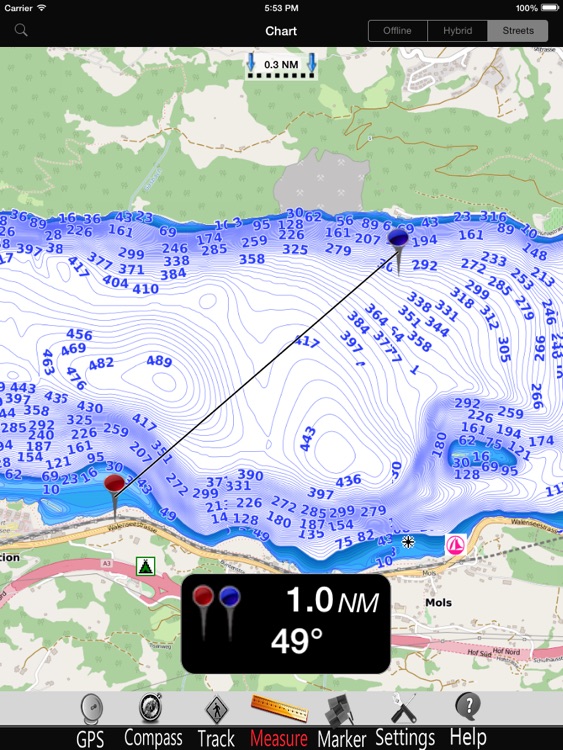The height and width of the screenshot is (750, 563).
Task: Tap right blue arrow on scale bar
Action: click(312, 62)
